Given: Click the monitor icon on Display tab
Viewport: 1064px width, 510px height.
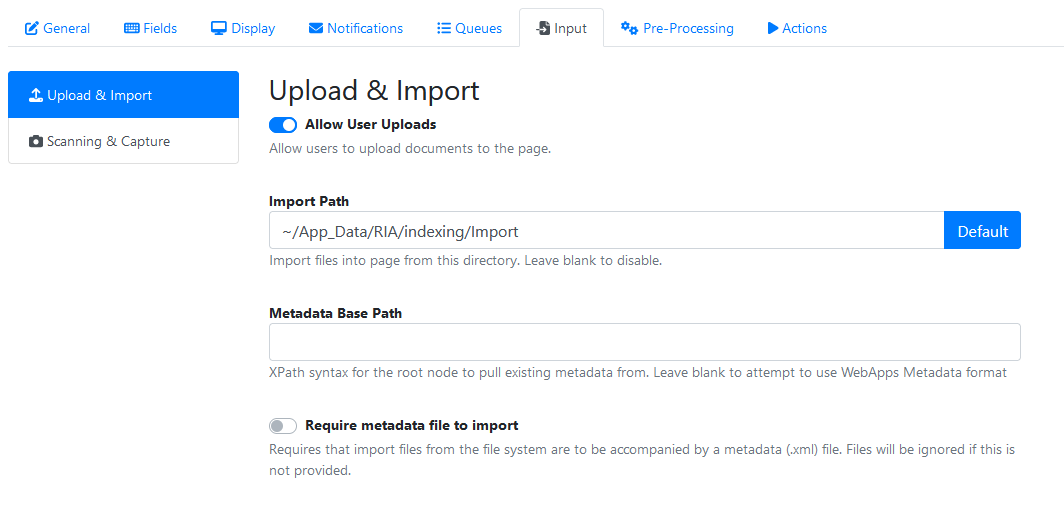Looking at the screenshot, I should [x=219, y=28].
